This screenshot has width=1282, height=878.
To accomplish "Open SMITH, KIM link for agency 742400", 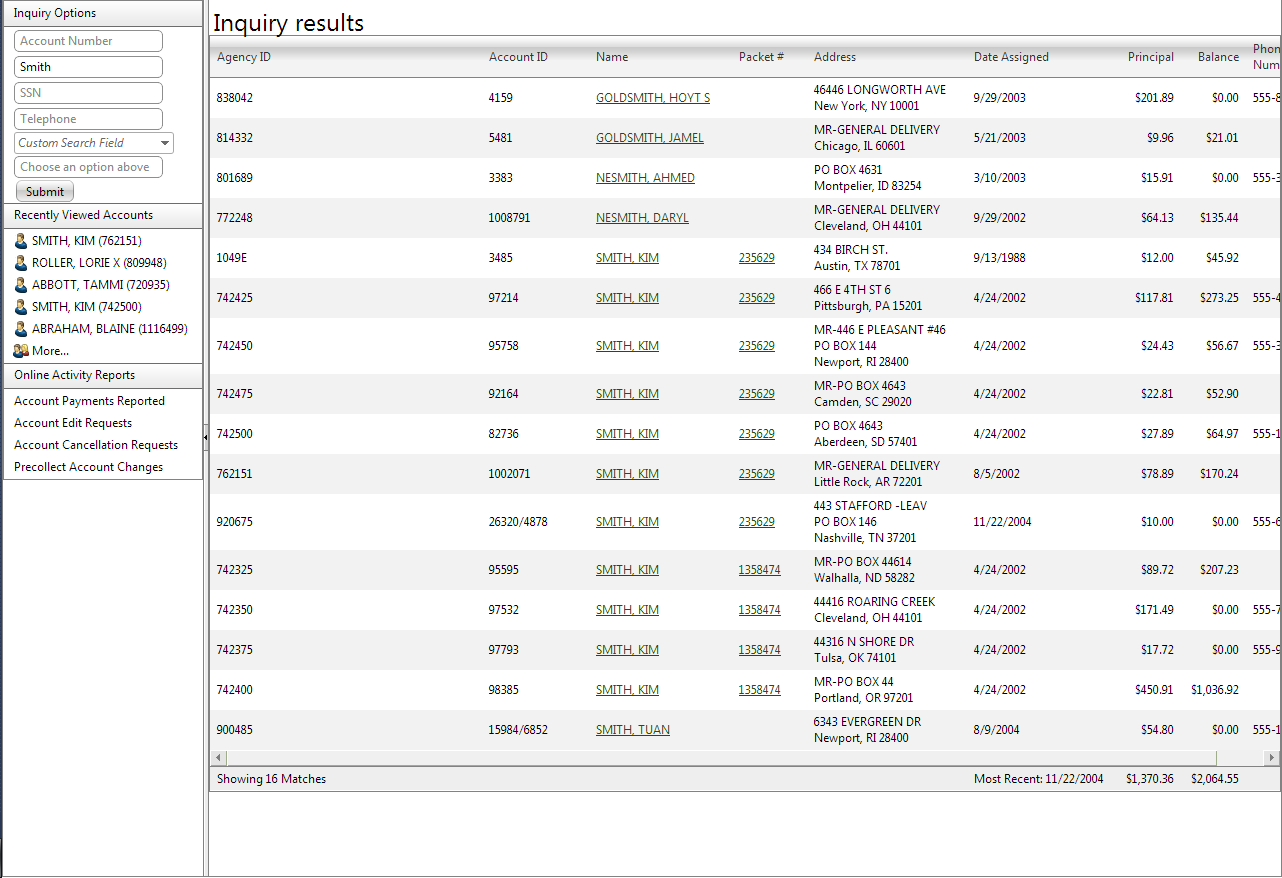I will pos(627,690).
